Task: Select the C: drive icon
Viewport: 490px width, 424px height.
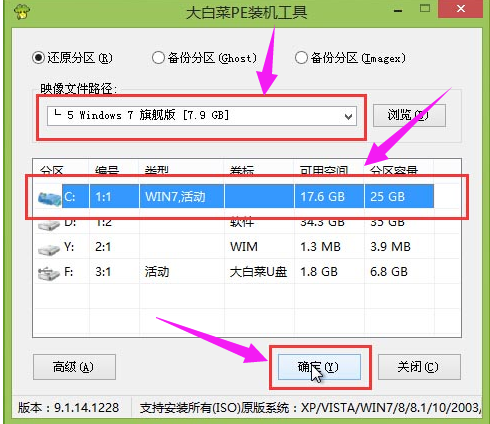Action: coord(49,199)
